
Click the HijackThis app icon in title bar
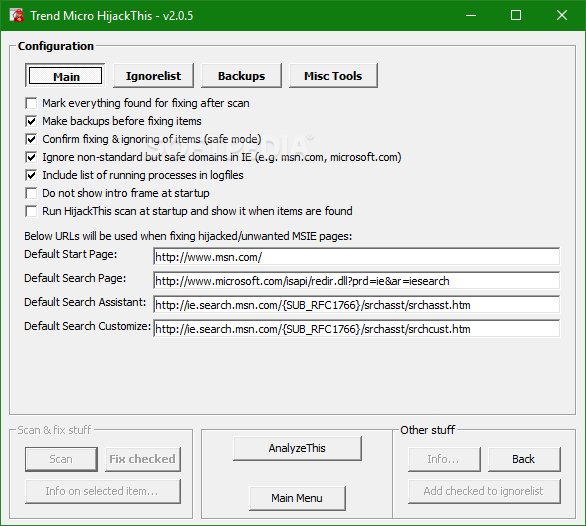pos(17,15)
